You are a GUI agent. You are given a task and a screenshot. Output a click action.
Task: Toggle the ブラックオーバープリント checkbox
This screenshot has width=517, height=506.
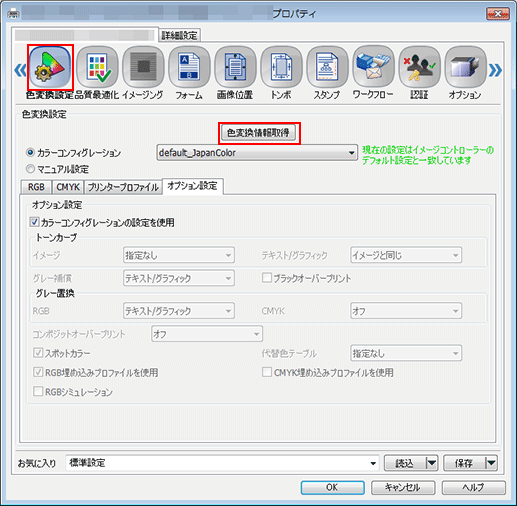267,278
